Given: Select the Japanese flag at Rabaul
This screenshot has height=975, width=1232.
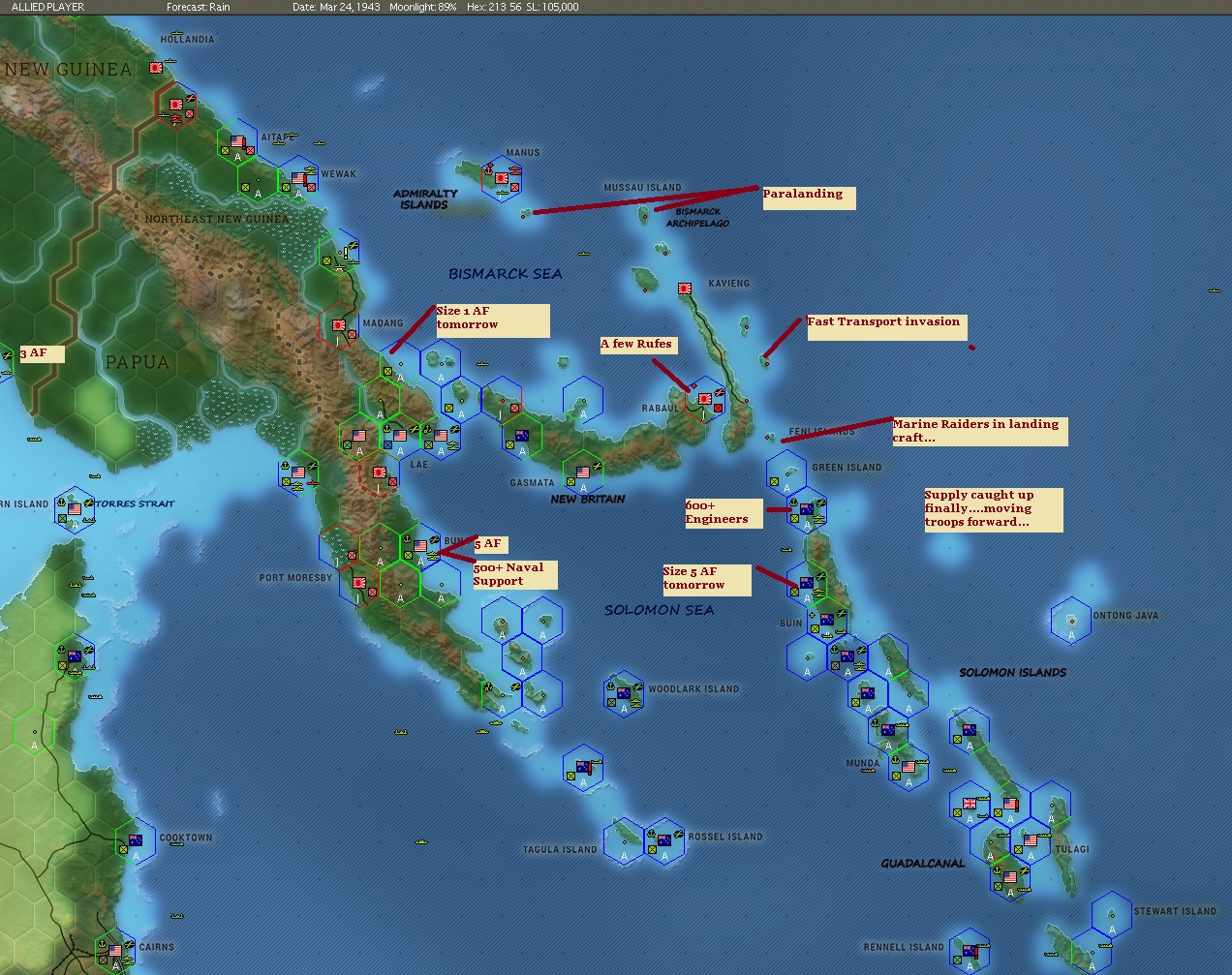Looking at the screenshot, I should coord(705,398).
